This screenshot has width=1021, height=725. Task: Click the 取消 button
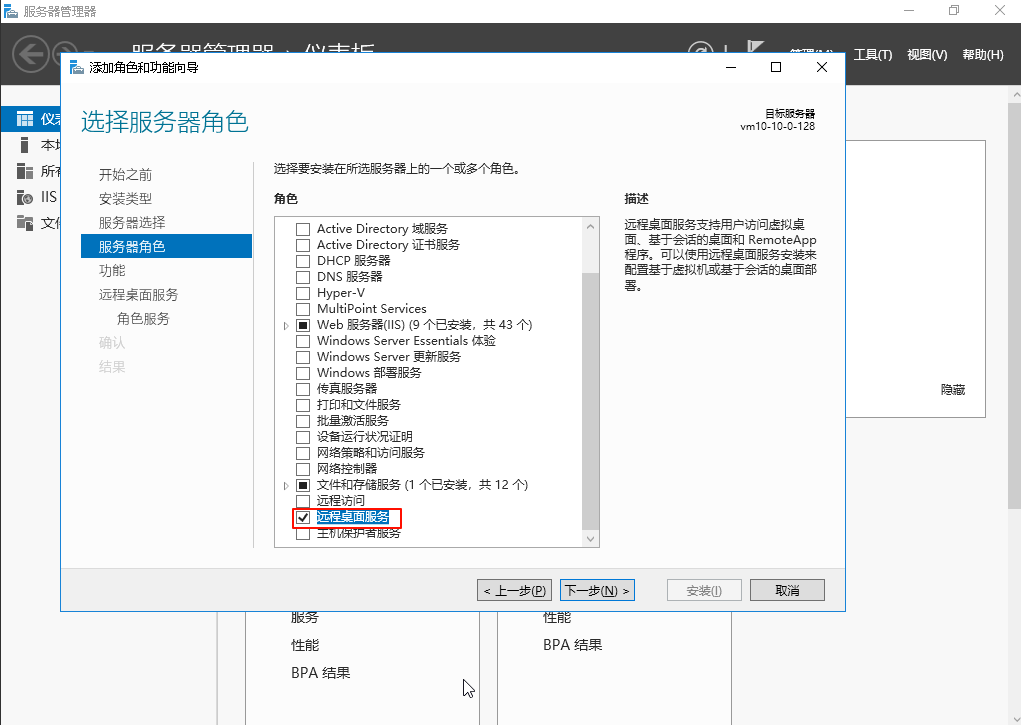tap(787, 590)
